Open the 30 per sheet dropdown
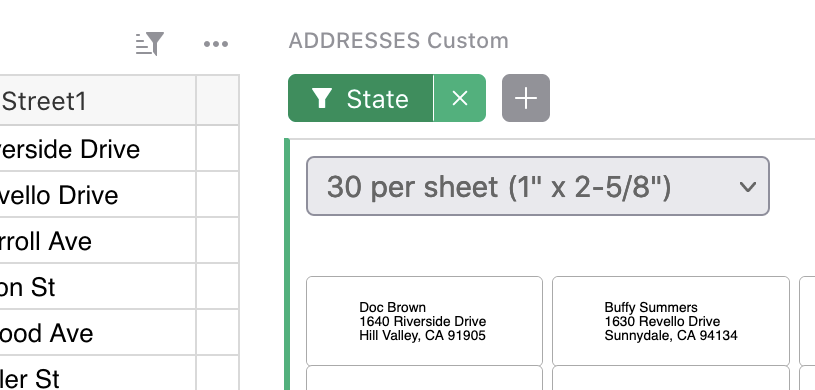Screen dimensions: 815x390 [x=537, y=186]
